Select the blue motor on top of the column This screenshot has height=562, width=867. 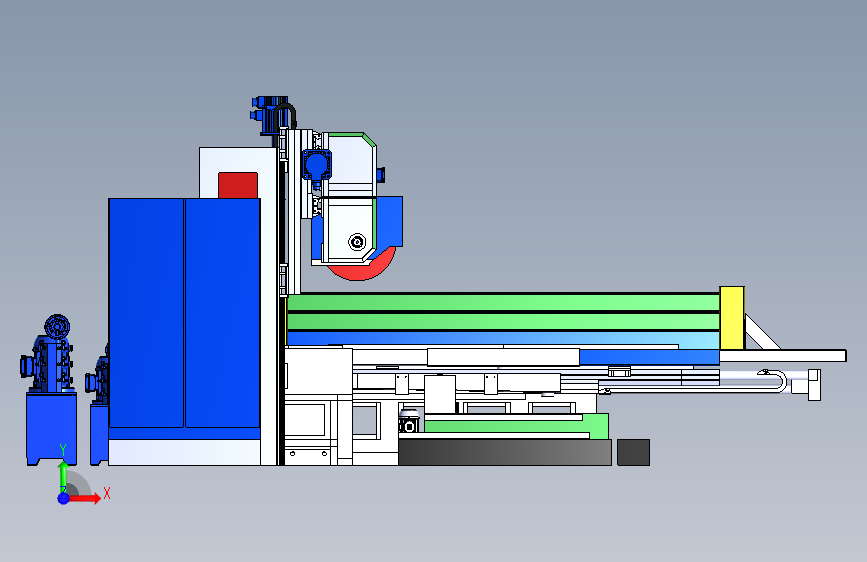point(270,115)
